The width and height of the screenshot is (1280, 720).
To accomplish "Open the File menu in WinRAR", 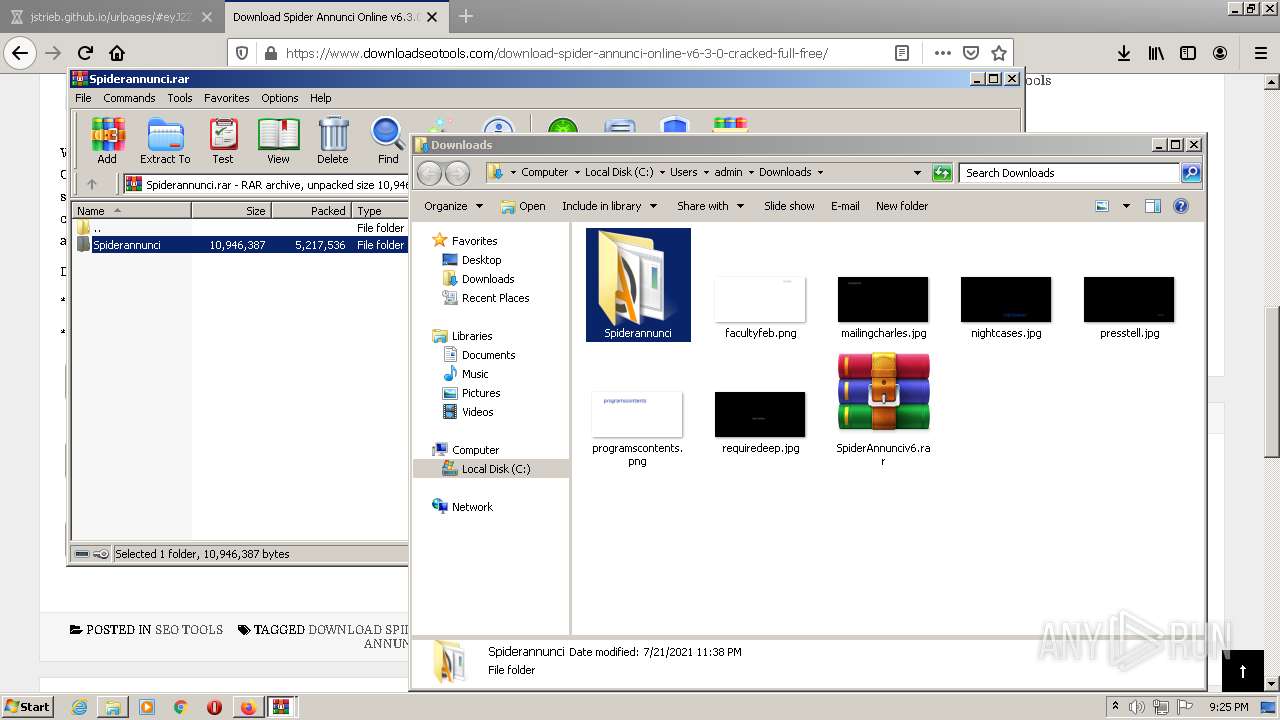I will tap(83, 98).
